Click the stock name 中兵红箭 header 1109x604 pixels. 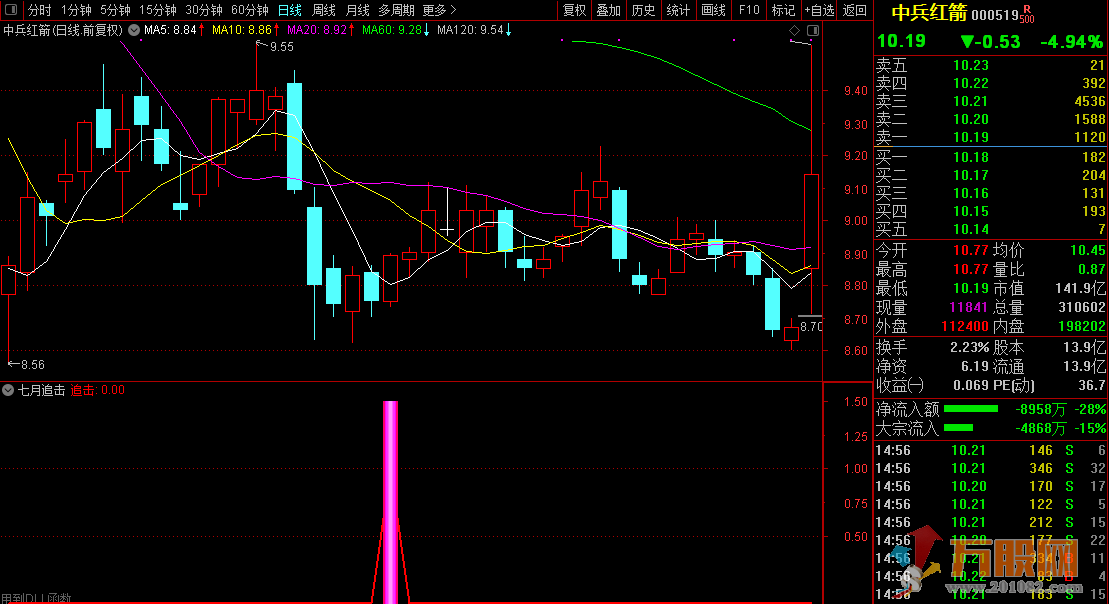[x=929, y=13]
